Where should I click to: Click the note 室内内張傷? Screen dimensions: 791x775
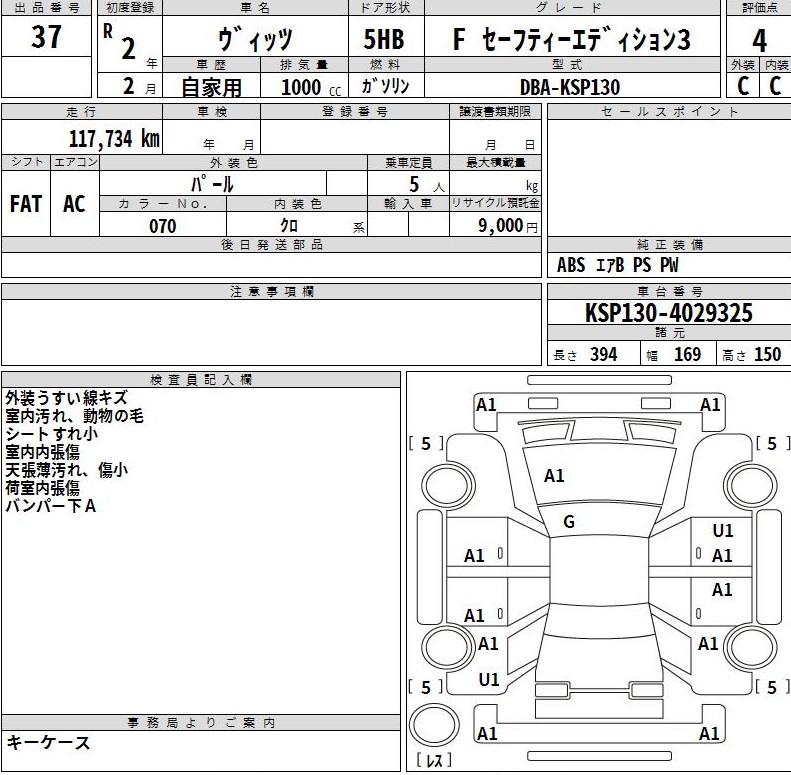point(42,452)
